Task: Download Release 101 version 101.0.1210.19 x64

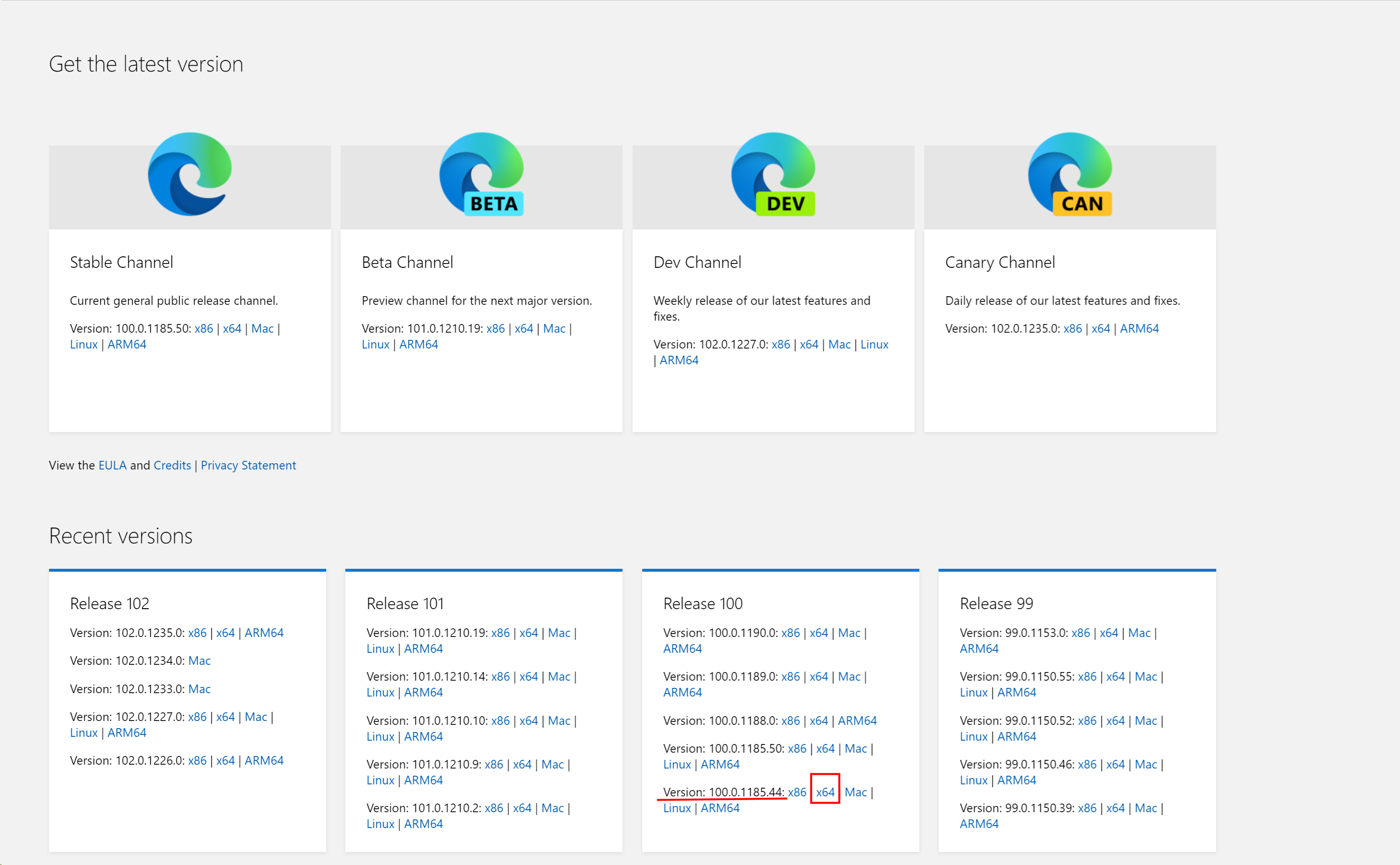Action: [529, 633]
